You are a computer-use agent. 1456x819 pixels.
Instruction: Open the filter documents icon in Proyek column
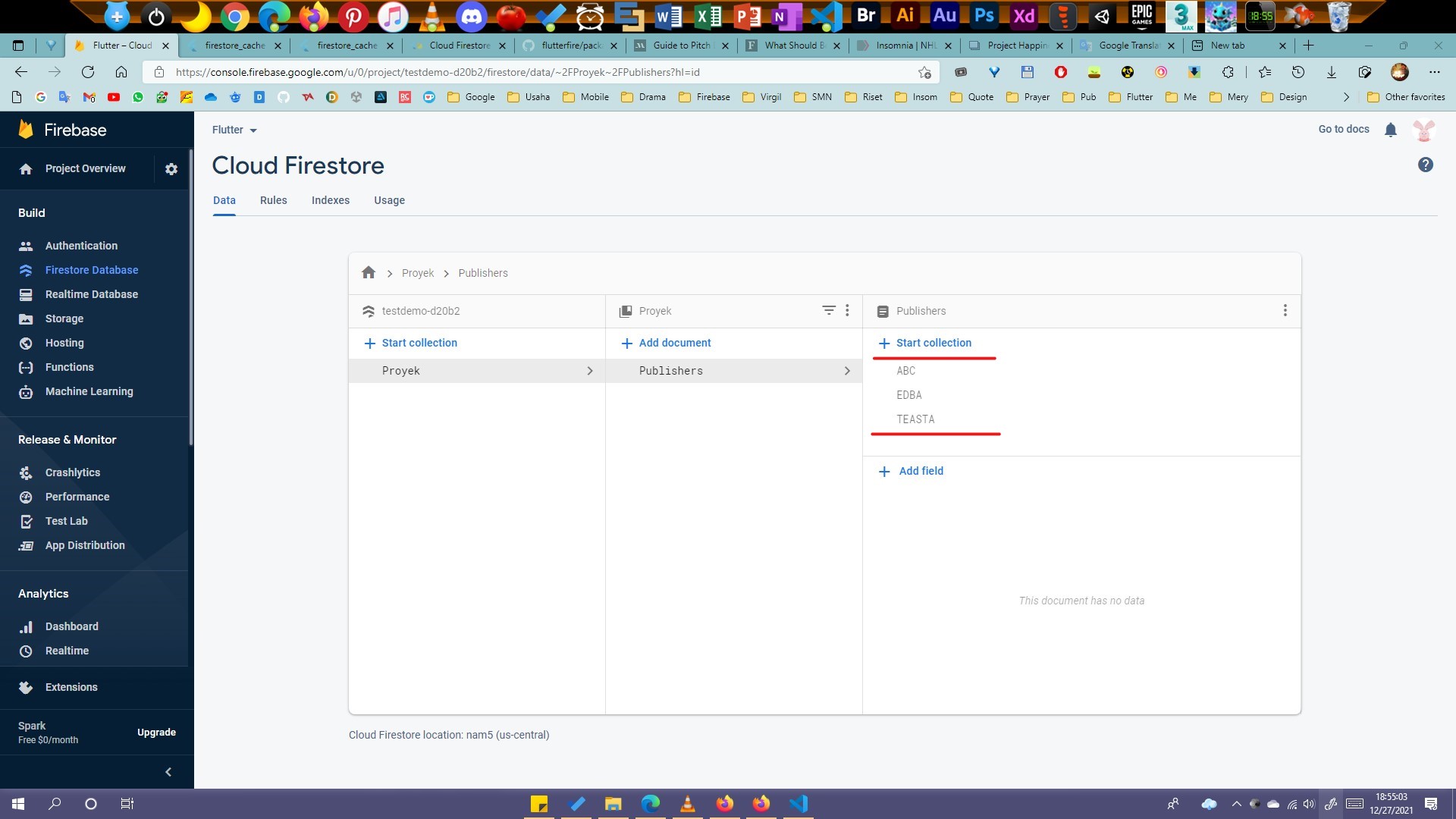(827, 310)
